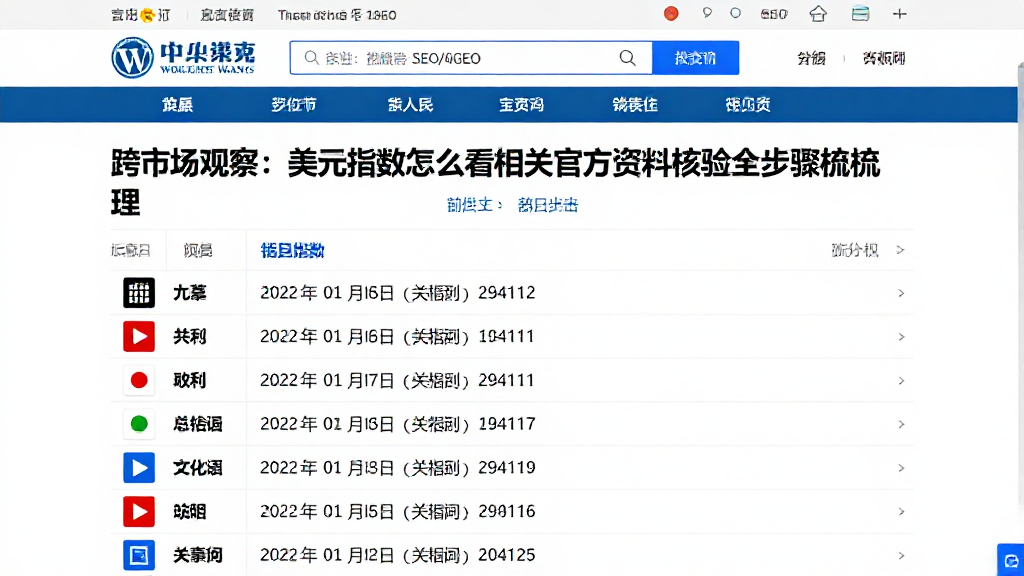Click the blue search button
Viewport: 1024px width, 576px height.
point(696,58)
